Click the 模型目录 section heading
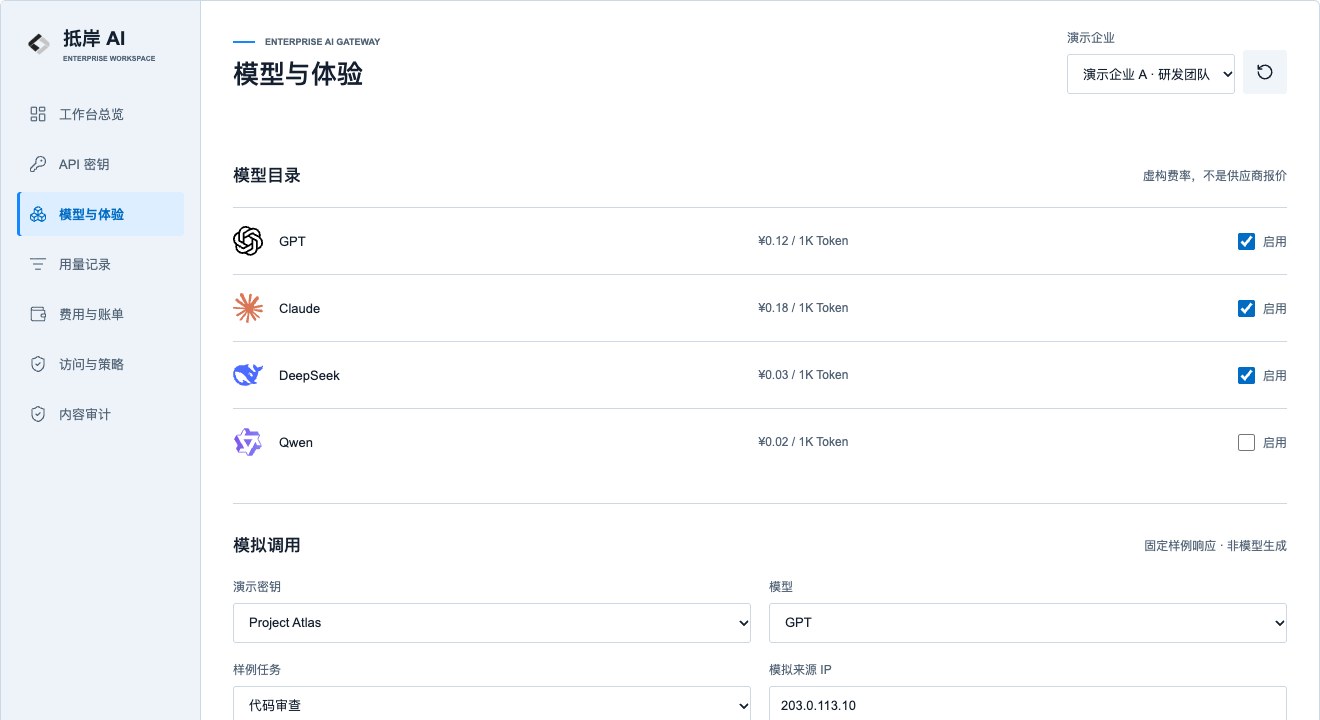The image size is (1320, 720). [x=267, y=175]
